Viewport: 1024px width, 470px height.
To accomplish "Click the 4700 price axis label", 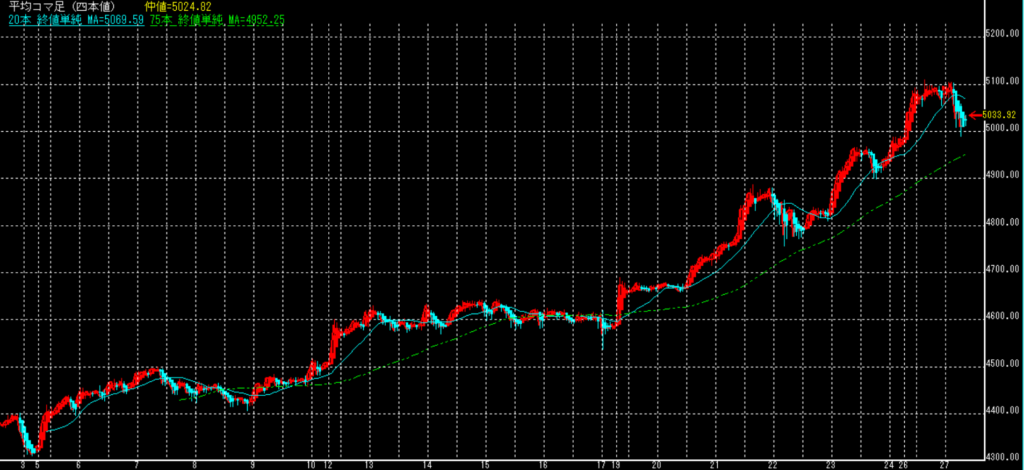I will point(1001,271).
